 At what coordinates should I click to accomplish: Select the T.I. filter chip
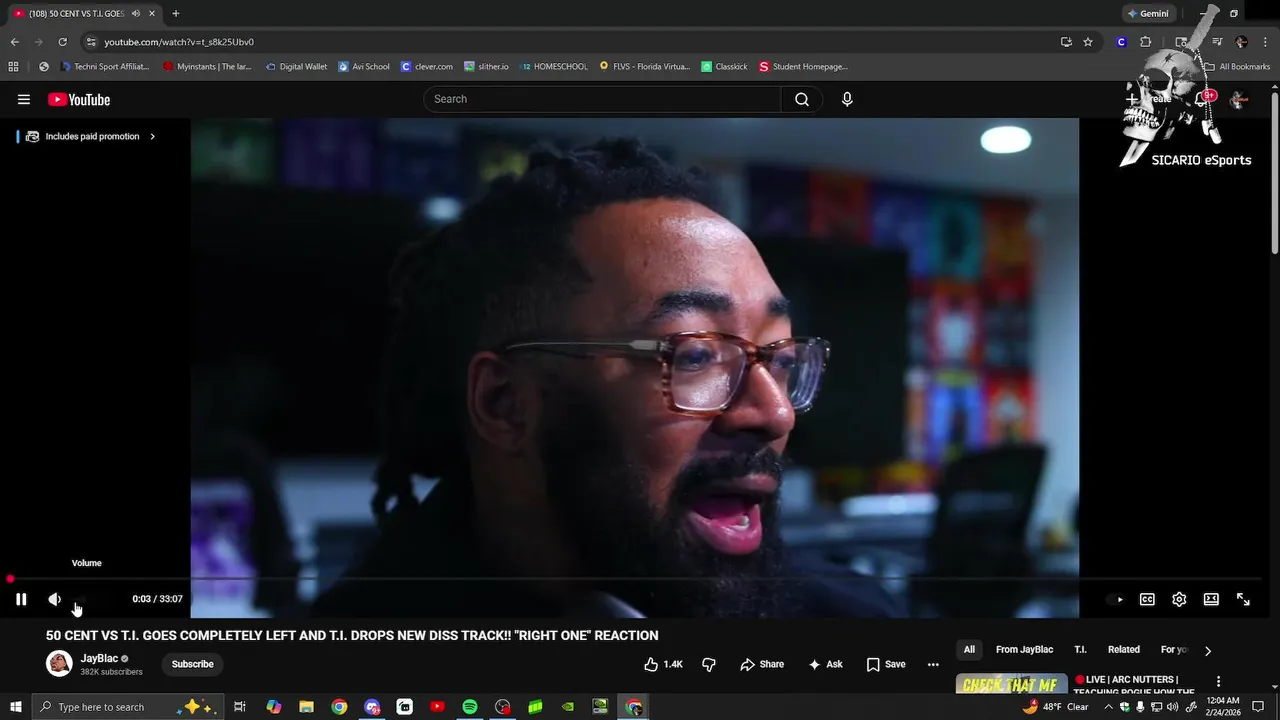tap(1080, 650)
